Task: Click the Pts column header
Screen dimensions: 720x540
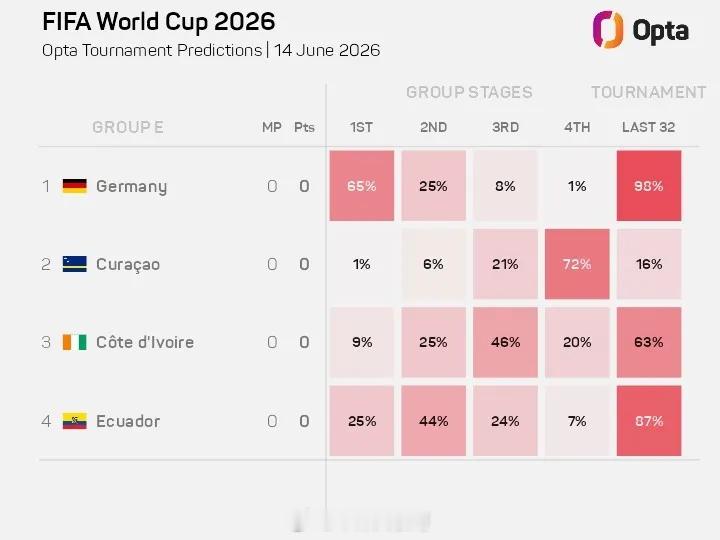Action: [304, 127]
